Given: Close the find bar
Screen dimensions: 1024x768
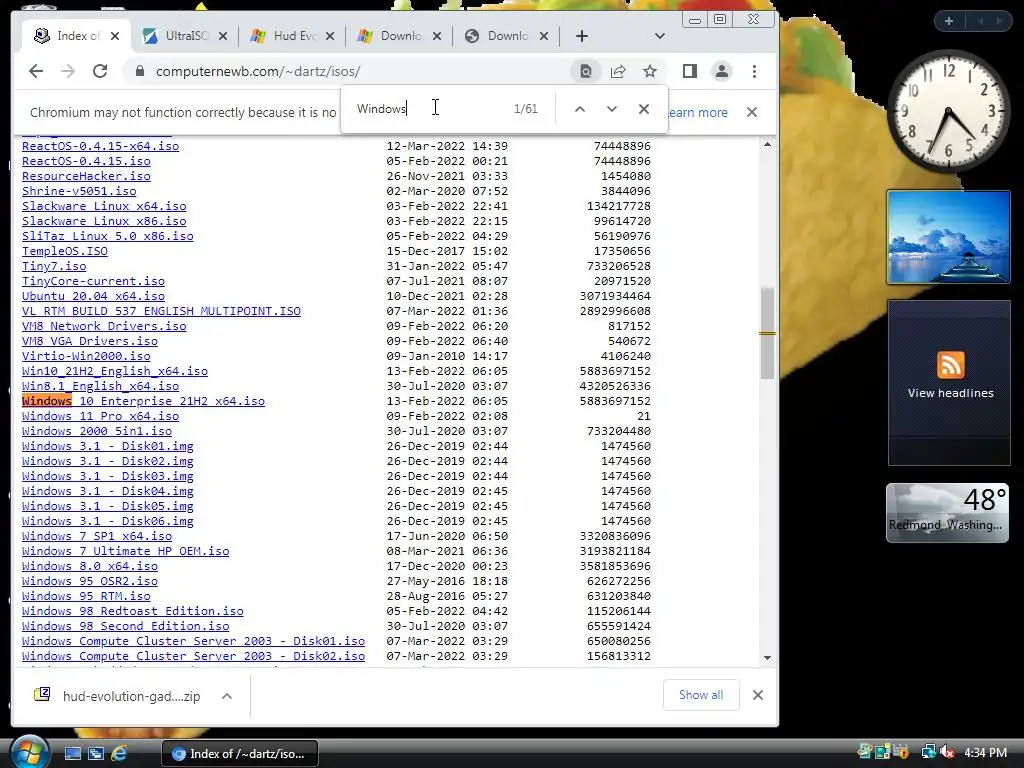Looking at the screenshot, I should click(x=644, y=109).
